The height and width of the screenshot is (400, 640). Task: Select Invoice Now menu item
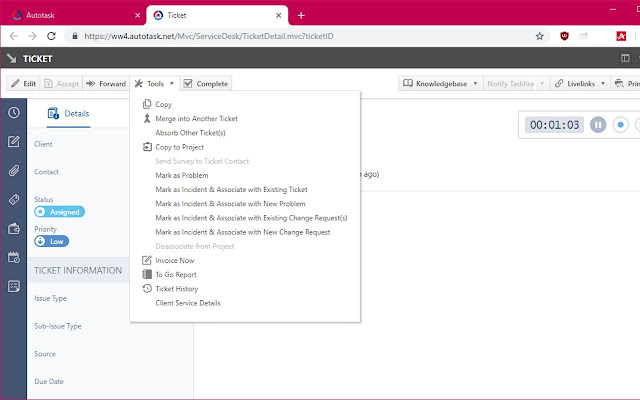click(x=175, y=260)
